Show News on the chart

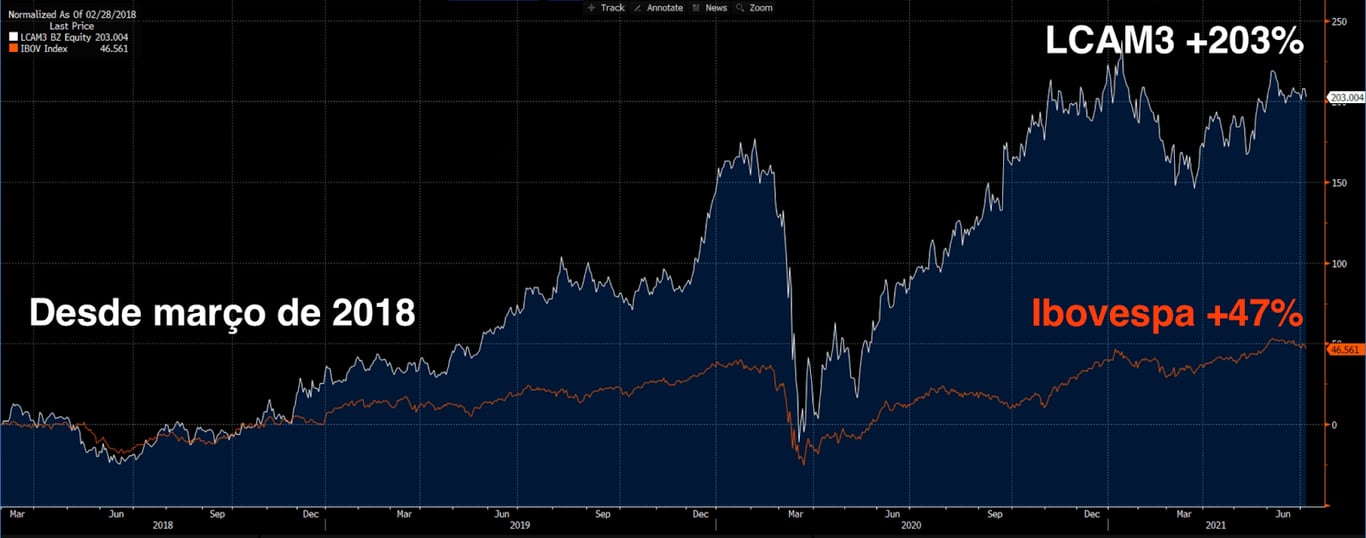[710, 7]
